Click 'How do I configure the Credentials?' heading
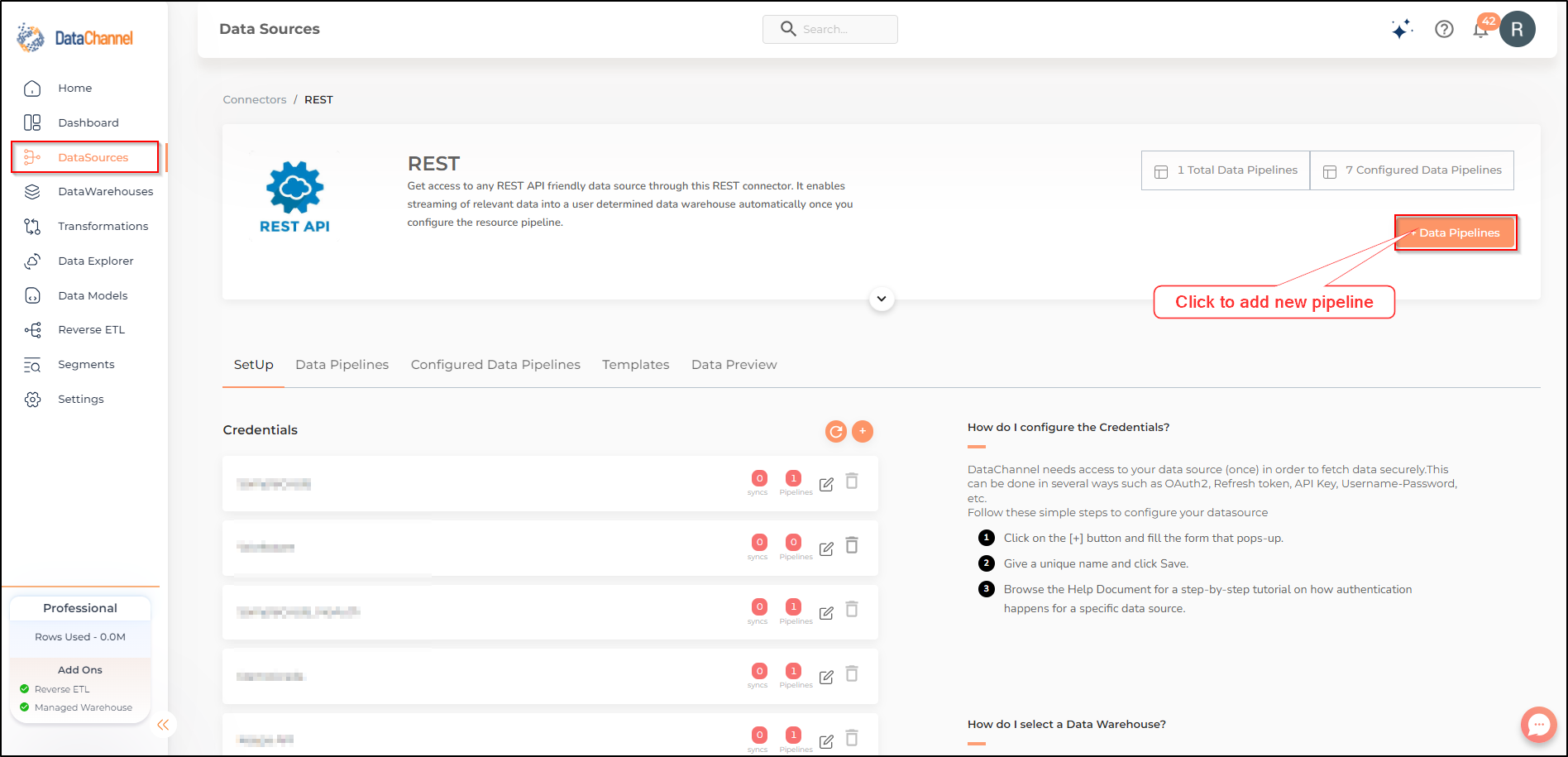 [x=1068, y=428]
